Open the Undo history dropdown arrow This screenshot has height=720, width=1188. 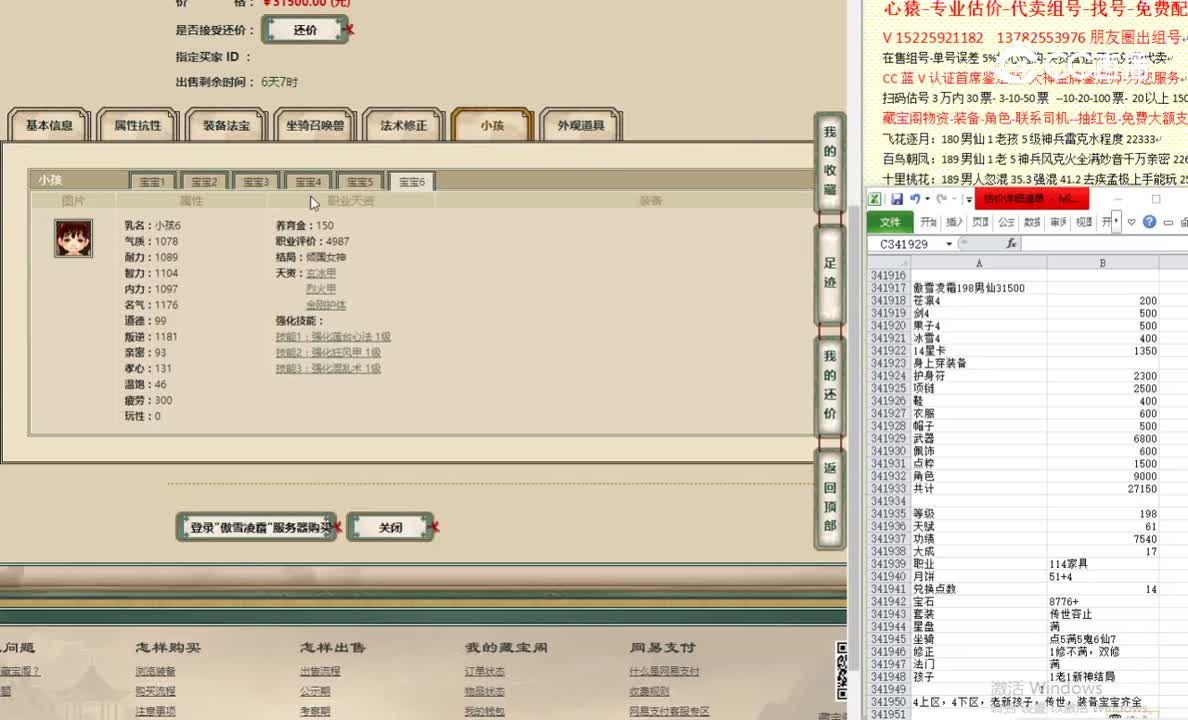[926, 200]
